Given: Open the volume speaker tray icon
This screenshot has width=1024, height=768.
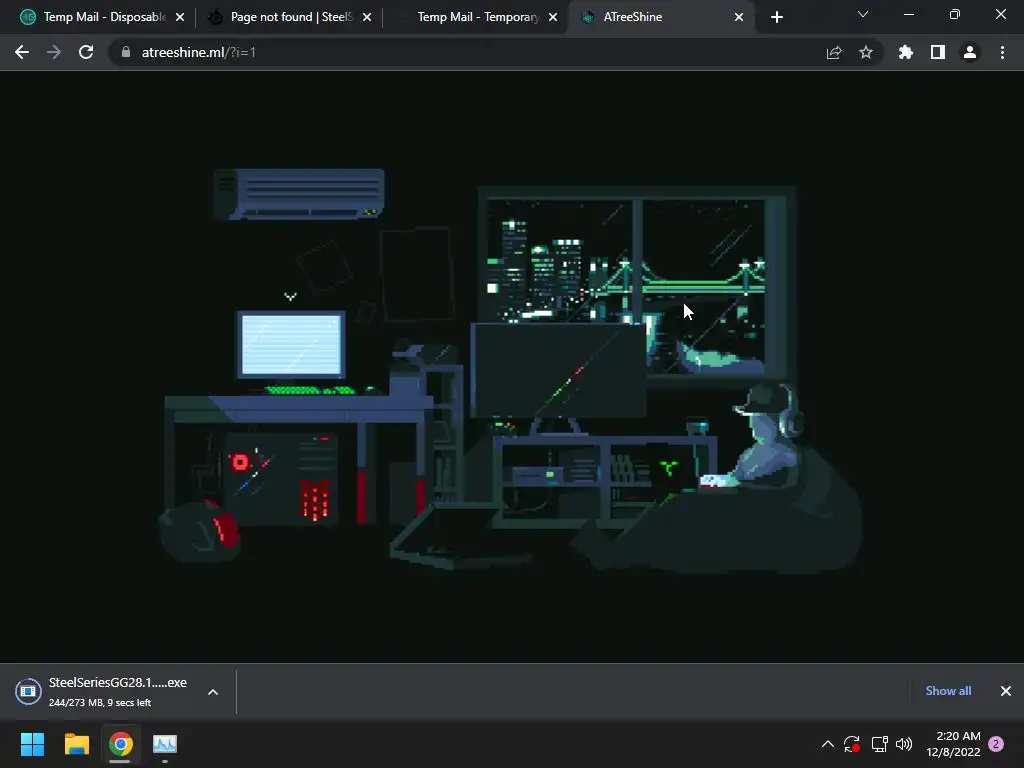Looking at the screenshot, I should point(904,744).
